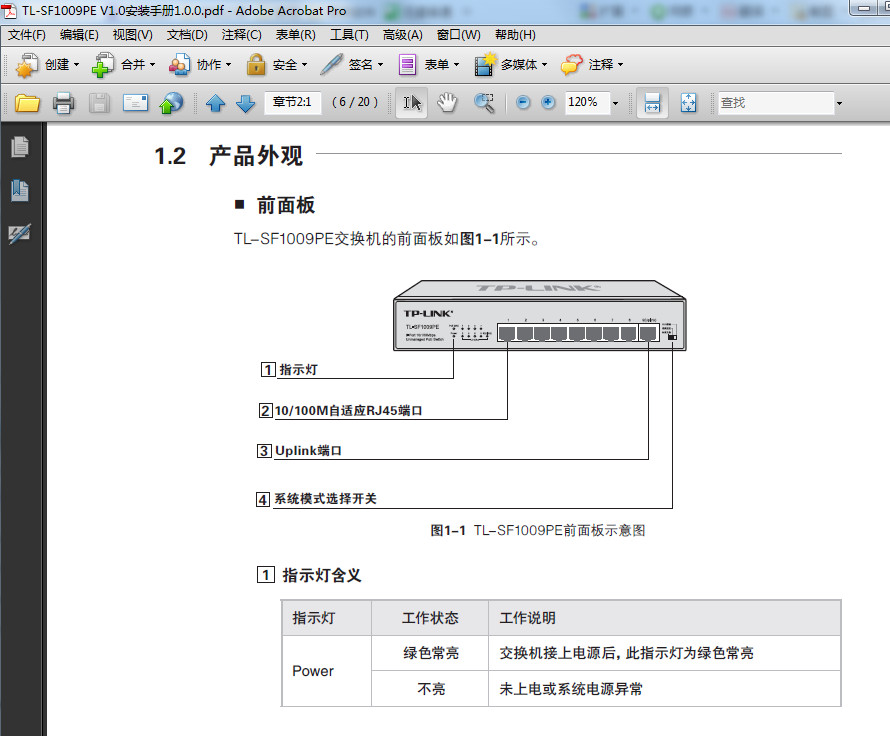Open the 表单(R) menu
The height and width of the screenshot is (736, 890).
[x=295, y=35]
